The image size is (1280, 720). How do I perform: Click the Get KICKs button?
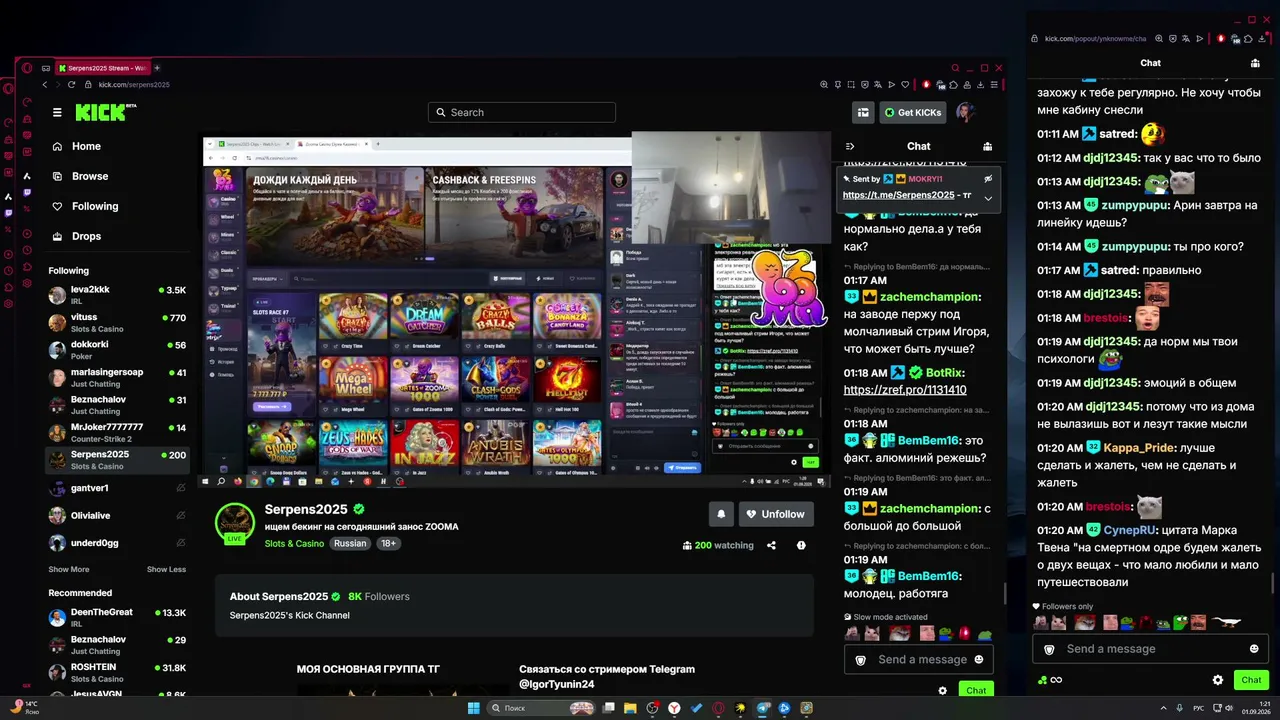coord(913,112)
